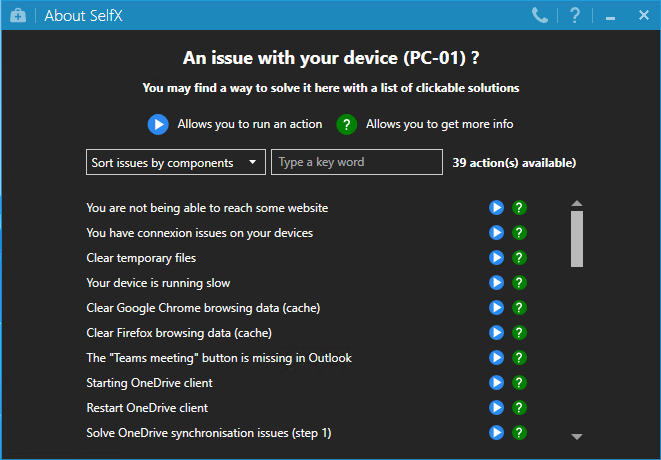The image size is (661, 460).
Task: Select 'Clear Firefox browsing data (cache)' text
Action: [179, 333]
